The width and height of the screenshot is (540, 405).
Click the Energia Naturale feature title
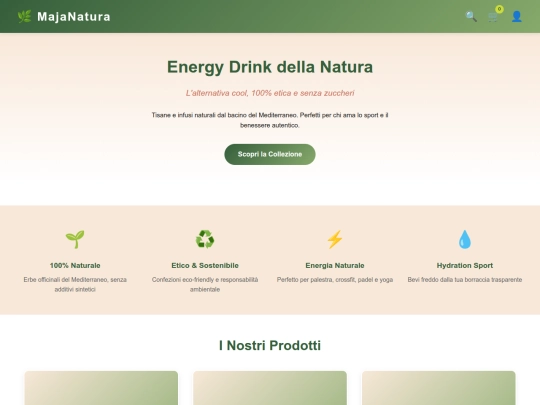click(x=335, y=266)
